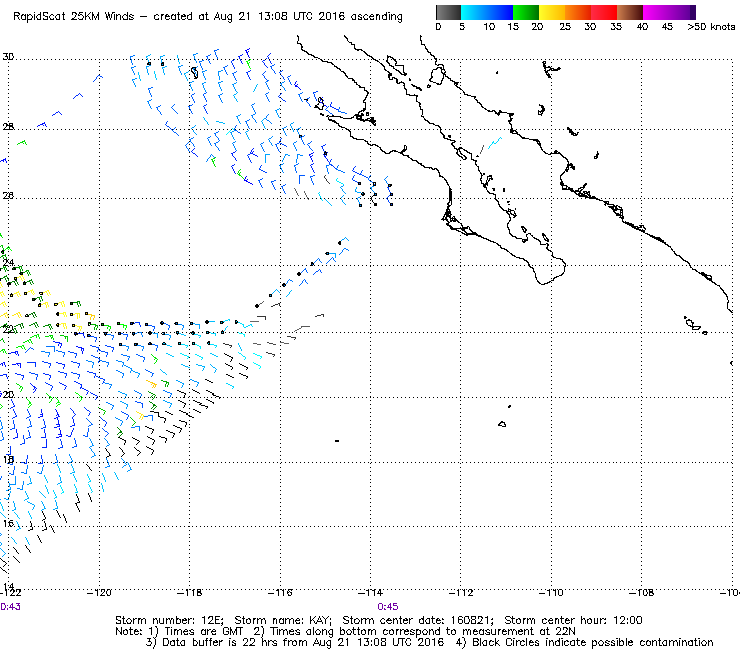The width and height of the screenshot is (740, 650).
Task: Click the purple '0:43' swath time label
Action: [x=10, y=607]
